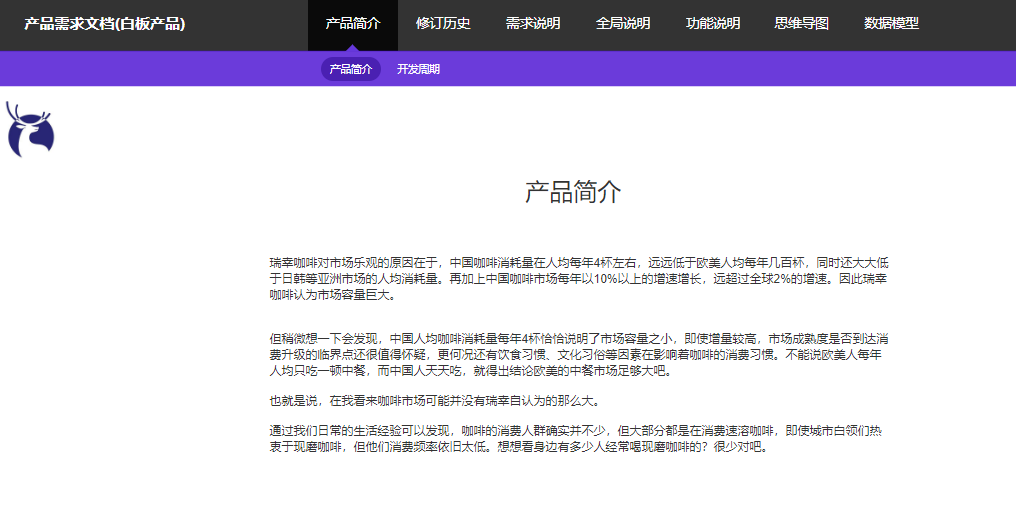Open the 开发周期 sub-navigation link

tap(419, 69)
